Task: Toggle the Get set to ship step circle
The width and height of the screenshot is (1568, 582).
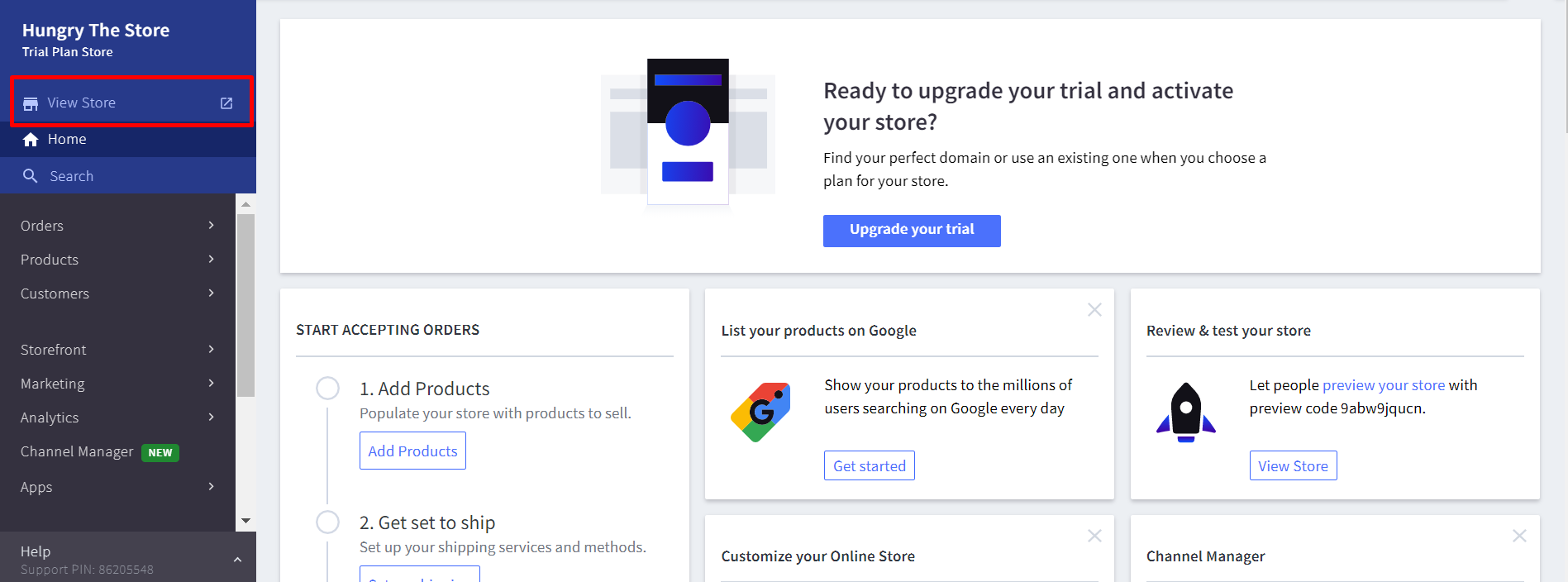Action: (x=328, y=522)
